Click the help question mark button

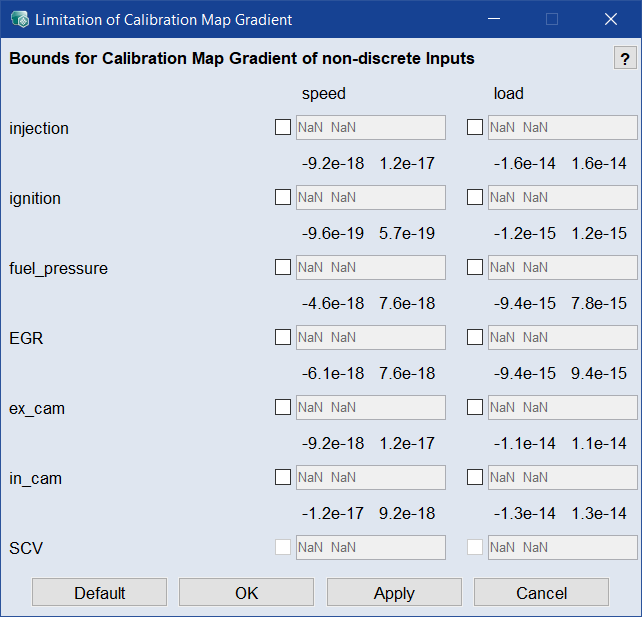(x=624, y=58)
